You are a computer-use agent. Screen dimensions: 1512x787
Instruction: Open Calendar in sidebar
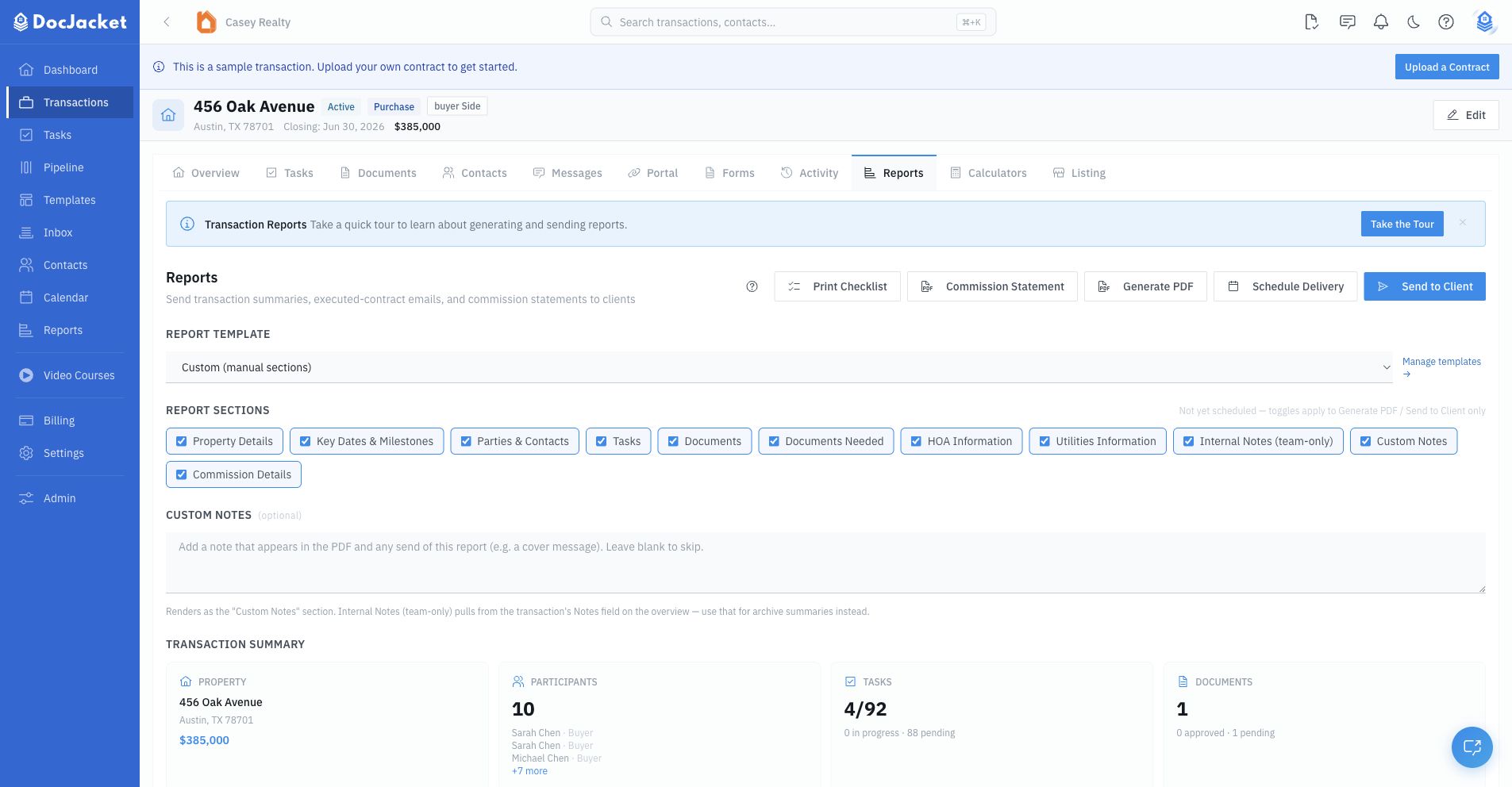point(70,298)
